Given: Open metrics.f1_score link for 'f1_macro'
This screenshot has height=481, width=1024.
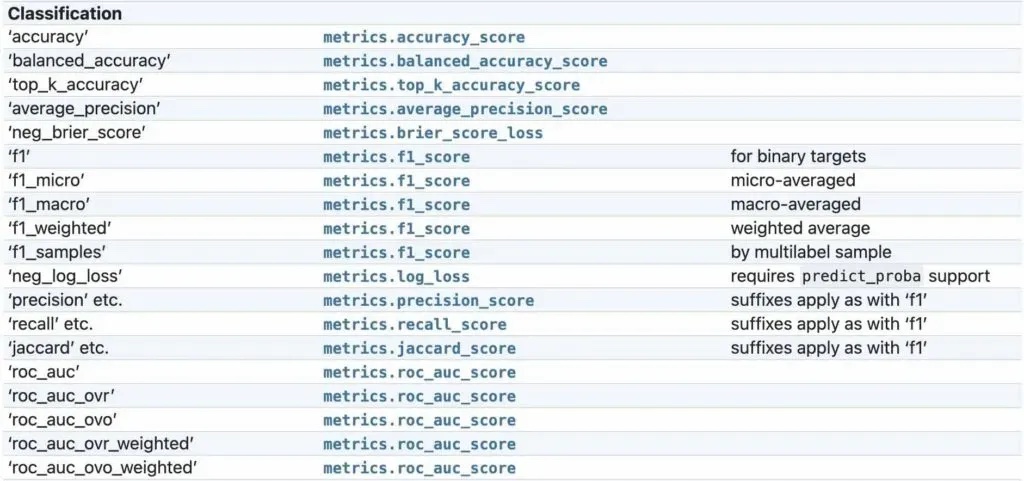Looking at the screenshot, I should click(396, 205).
